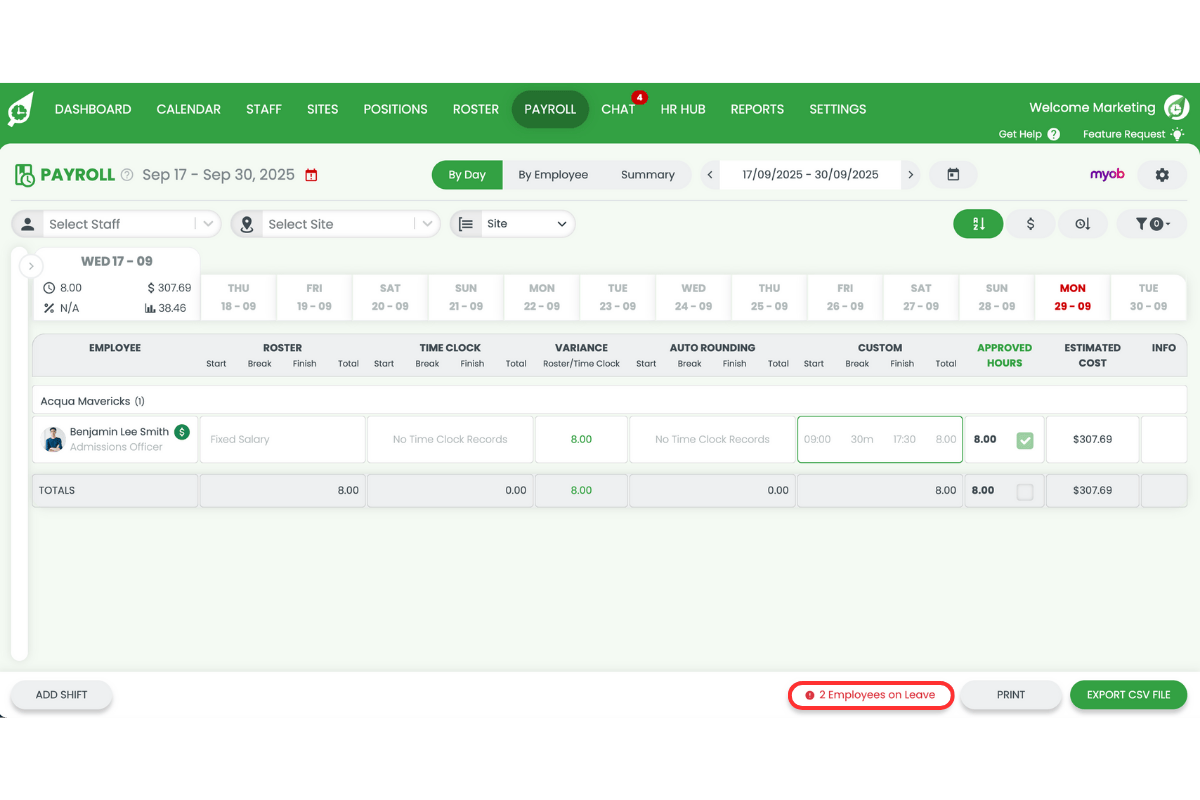Click the 17/09/2025 - 30/09/2025 date field
1200x800 pixels.
tap(810, 174)
